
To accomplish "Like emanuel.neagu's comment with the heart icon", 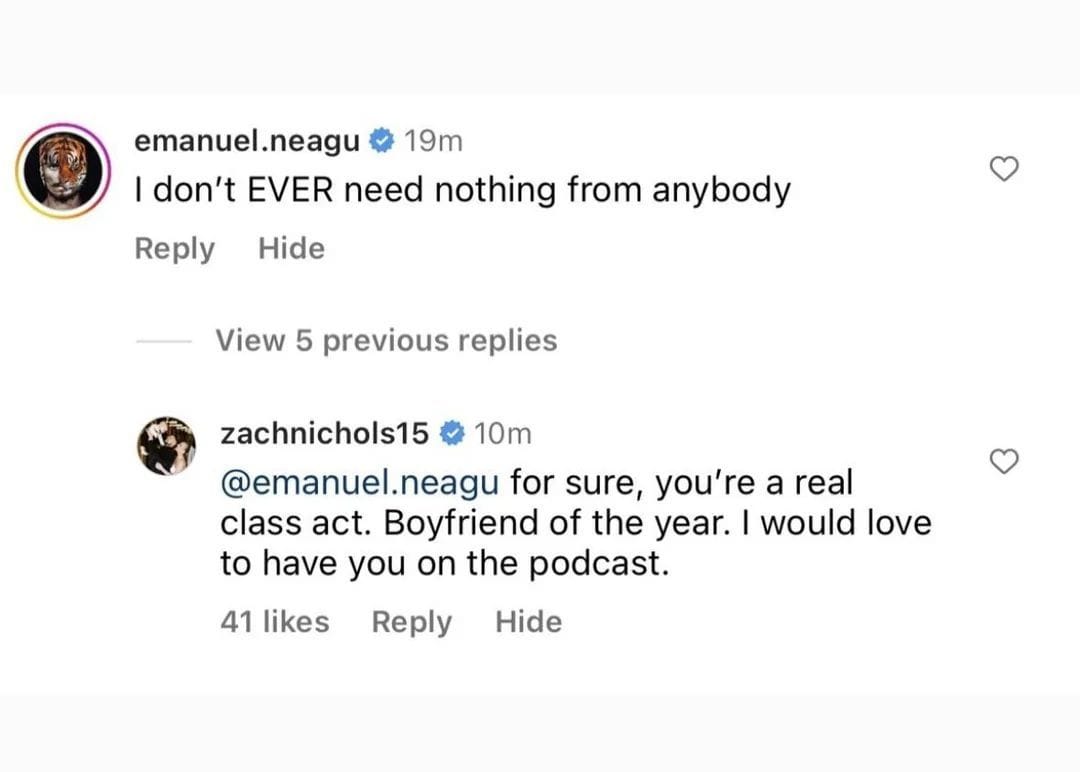I will (1004, 169).
